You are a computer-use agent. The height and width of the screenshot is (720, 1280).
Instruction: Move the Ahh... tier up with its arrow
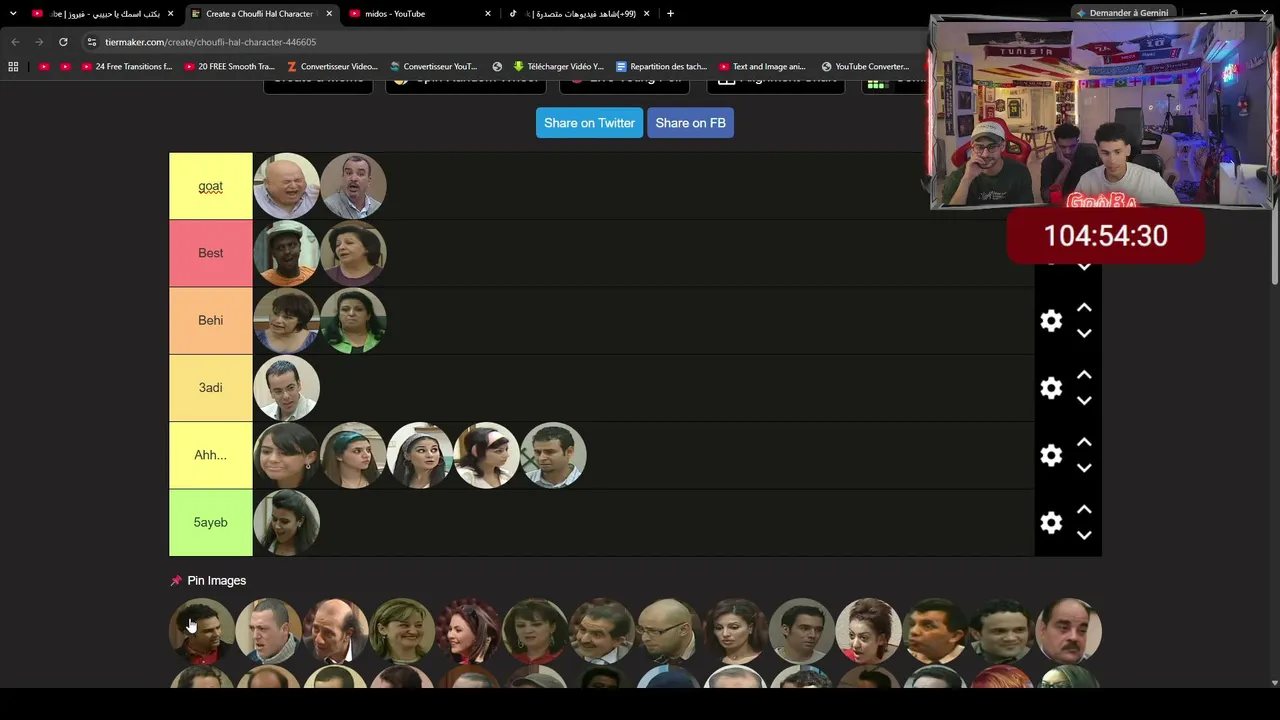[1084, 442]
